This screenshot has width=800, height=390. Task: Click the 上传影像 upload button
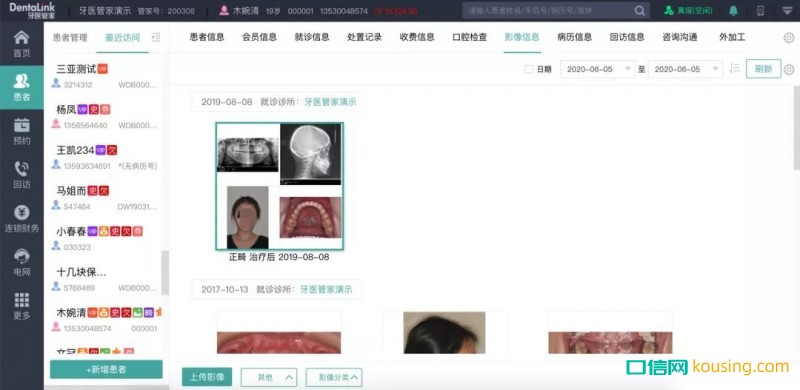(x=207, y=377)
